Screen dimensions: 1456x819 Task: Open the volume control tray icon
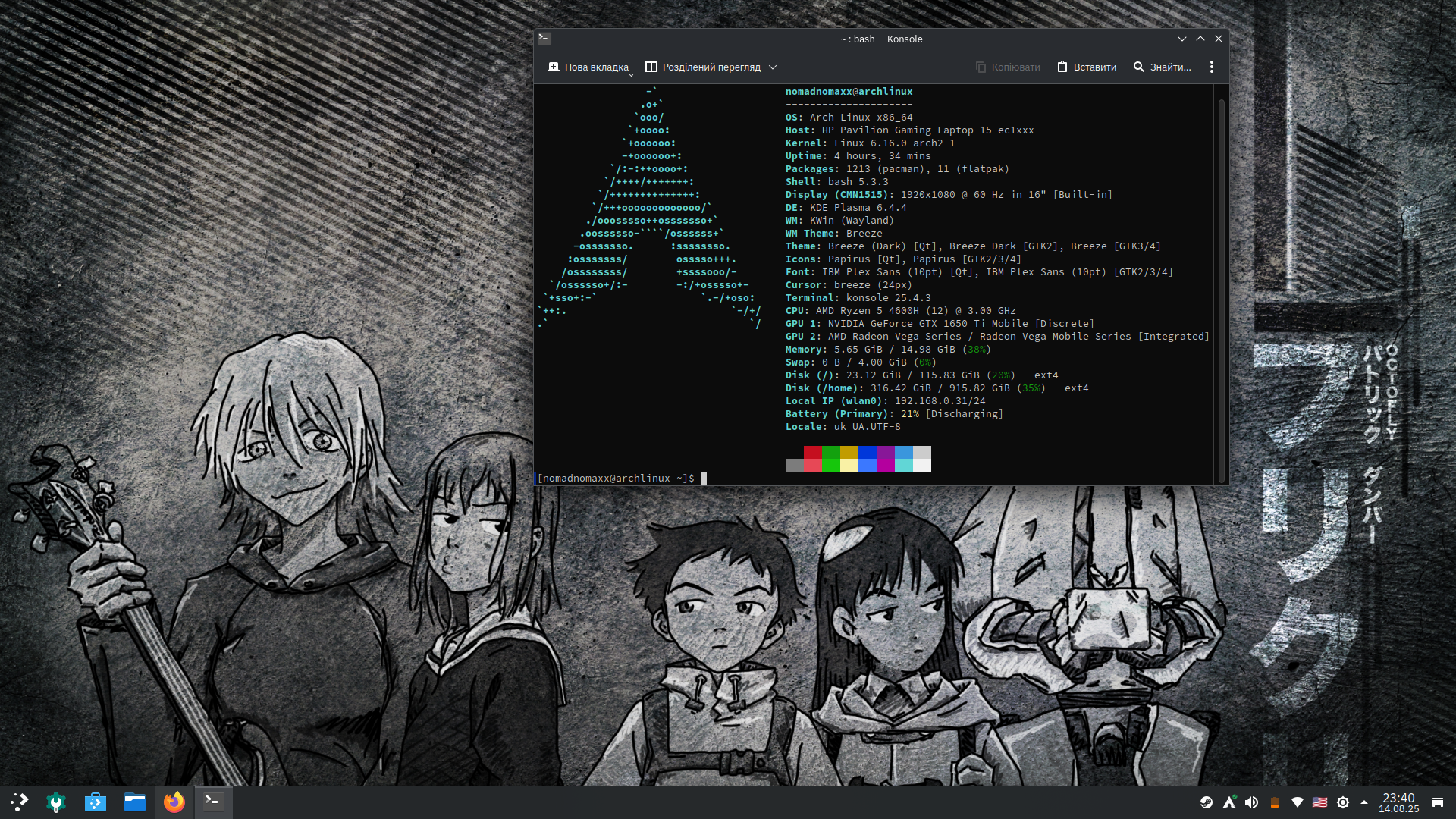pos(1252,802)
